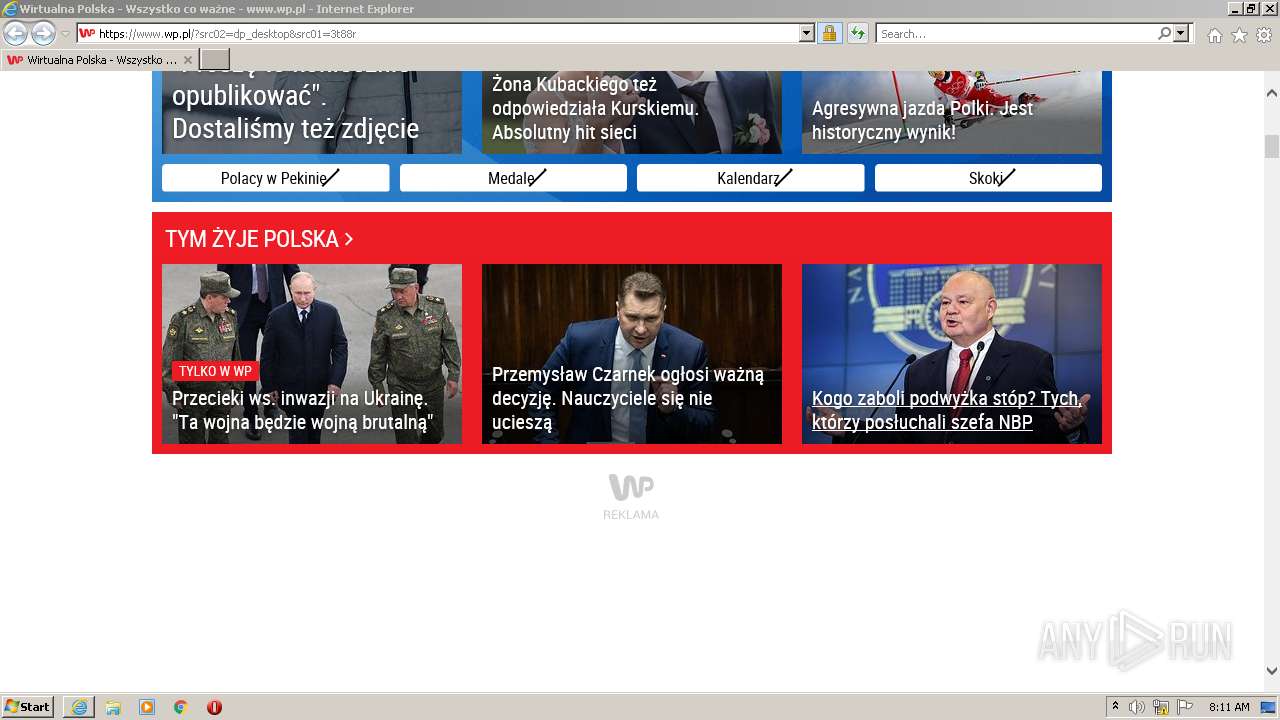Click the magnifier search icon

coord(1164,33)
